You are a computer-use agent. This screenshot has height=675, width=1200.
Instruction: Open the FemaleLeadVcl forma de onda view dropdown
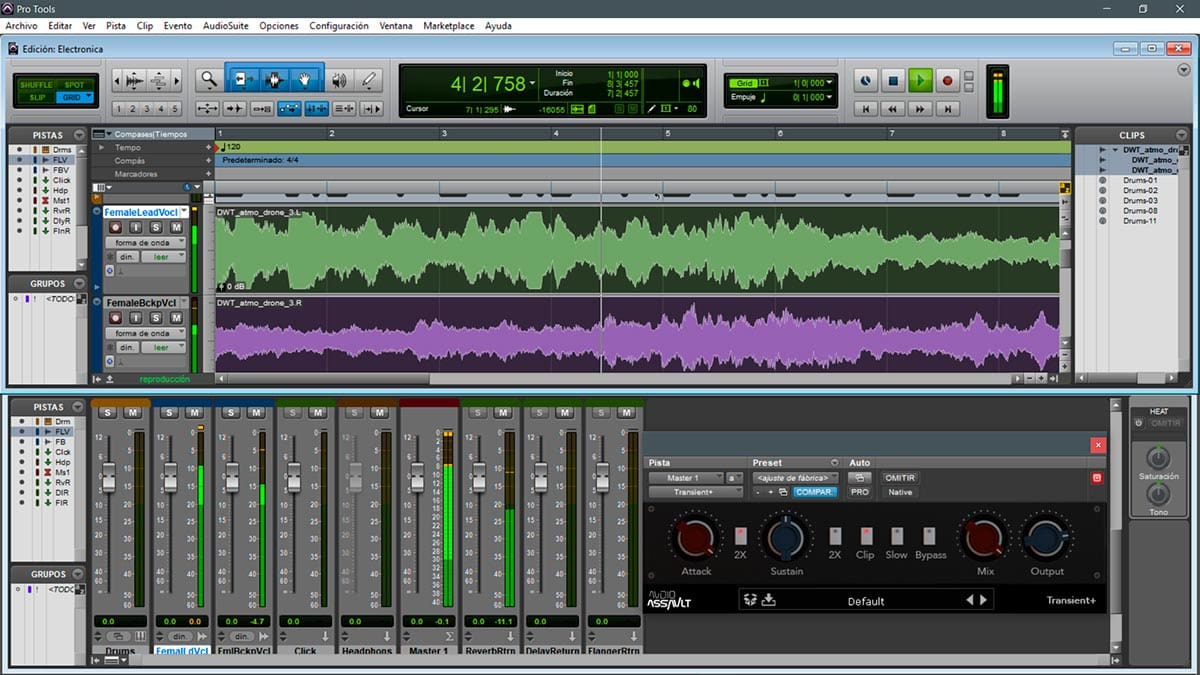pyautogui.click(x=147, y=242)
